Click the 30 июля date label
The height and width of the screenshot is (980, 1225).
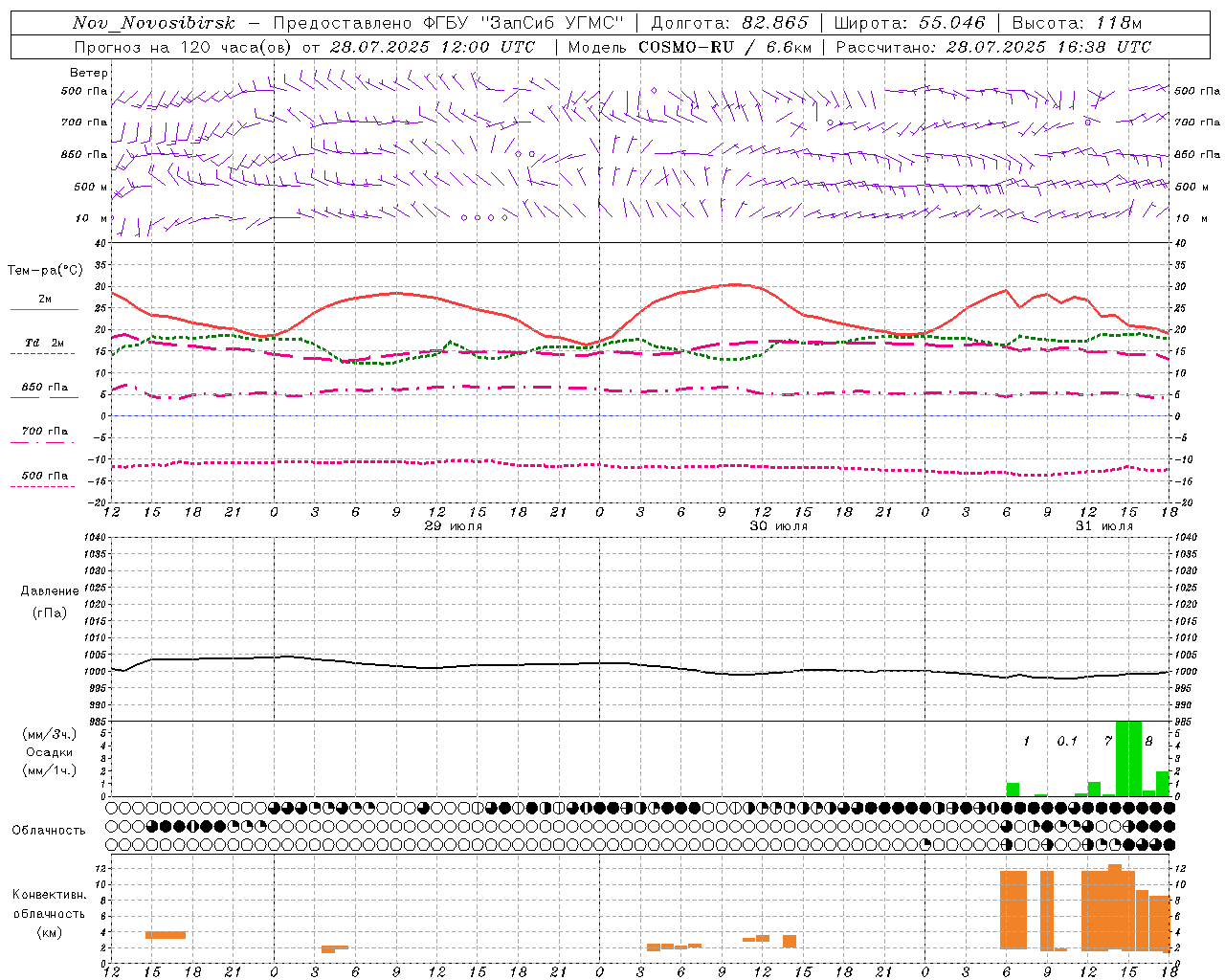click(779, 526)
